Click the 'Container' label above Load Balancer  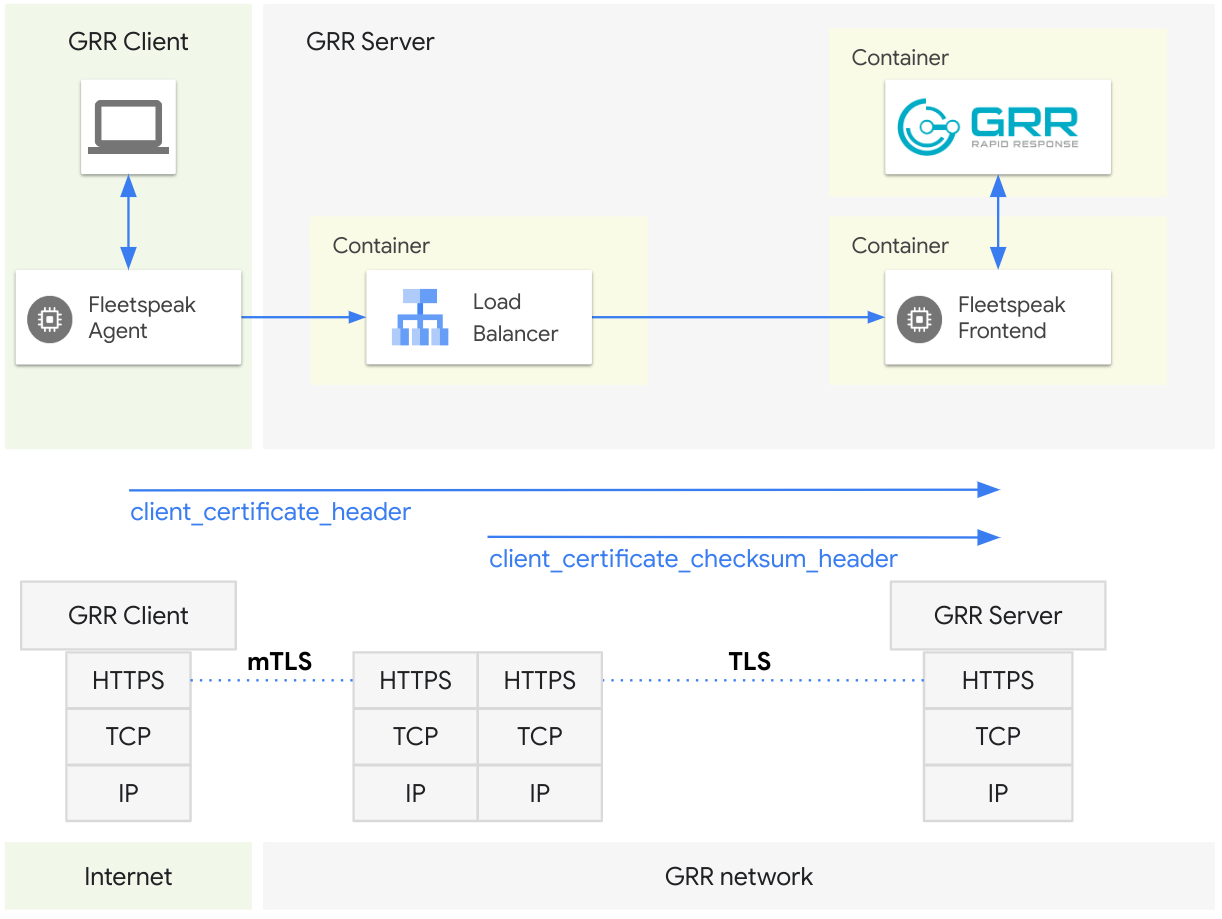[381, 246]
